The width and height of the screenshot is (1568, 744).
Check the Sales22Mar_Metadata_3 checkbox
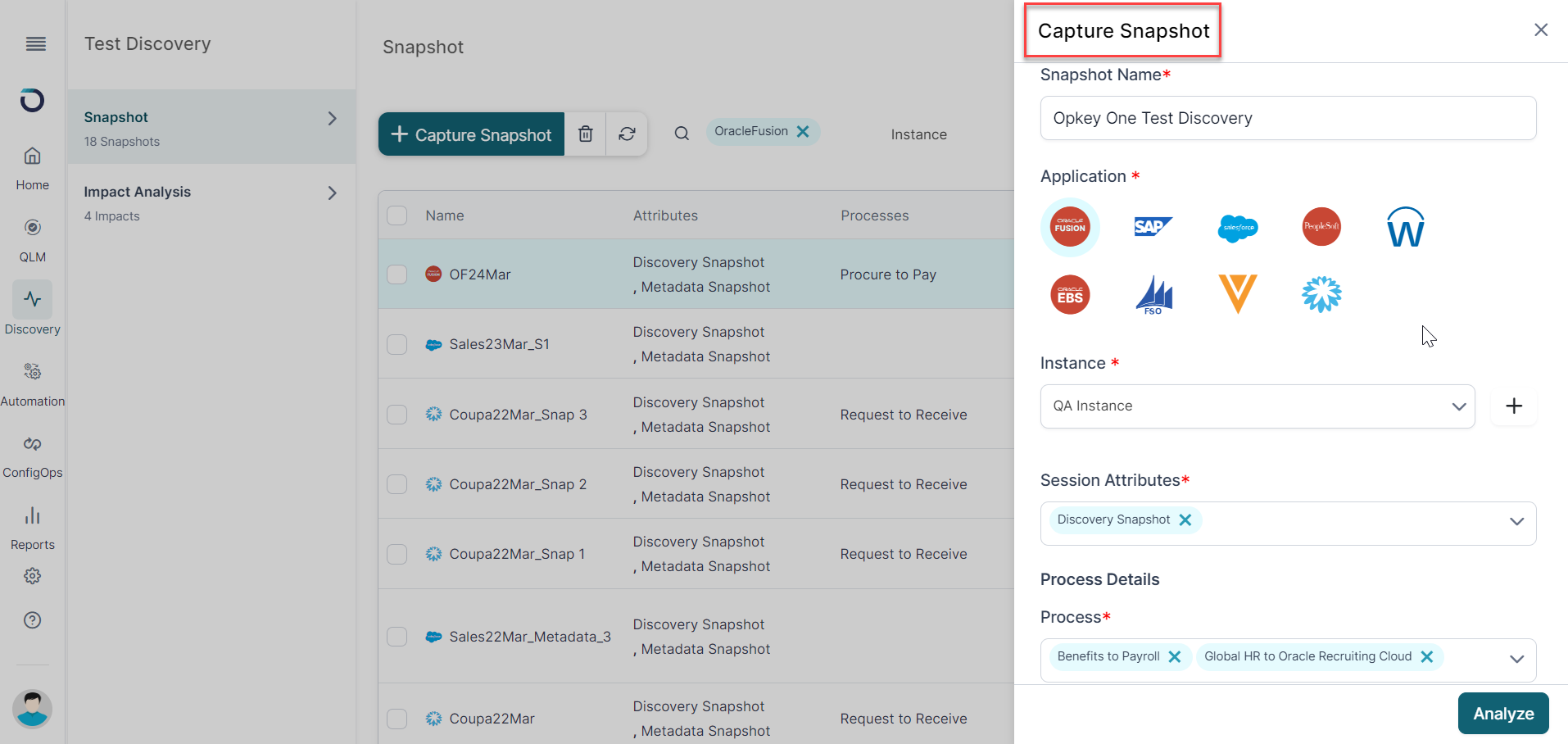(x=397, y=637)
